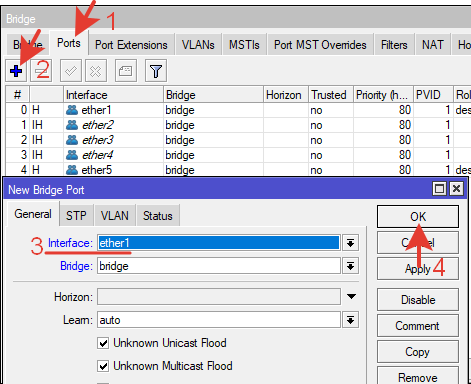
Task: Open the Interface dropdown arrow
Action: 350,243
